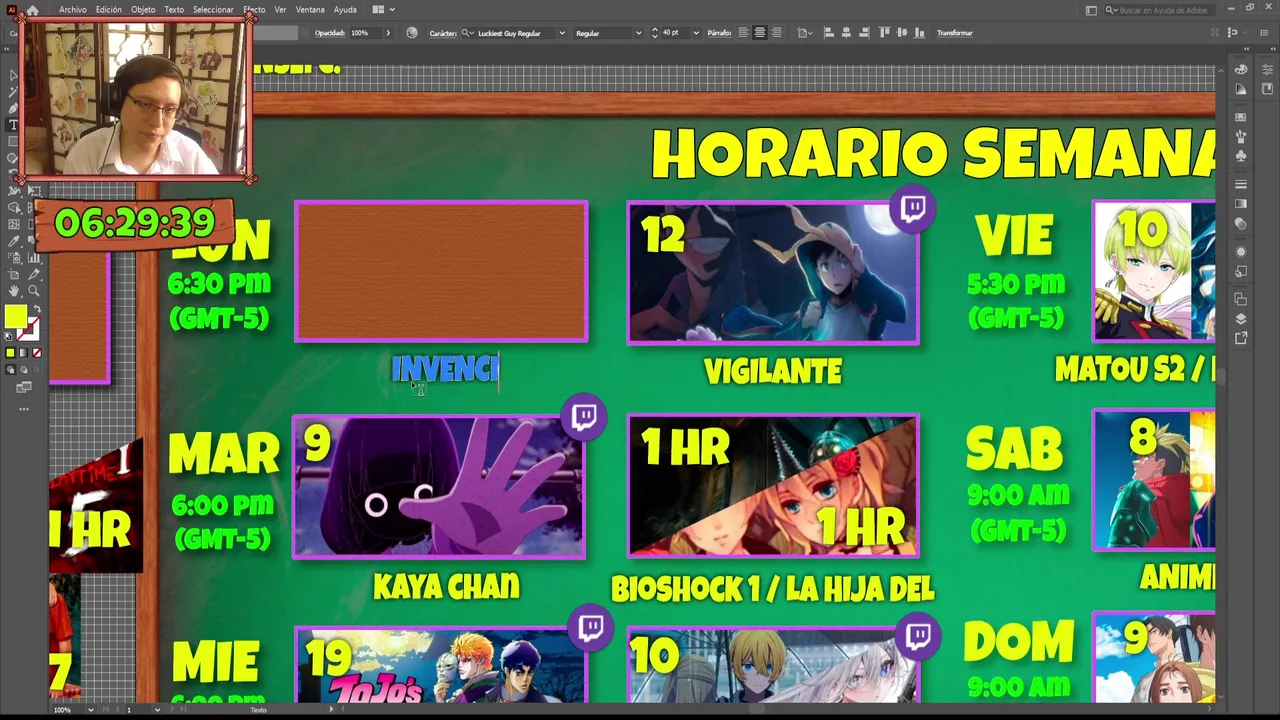Enable Draw Normal mode
The image size is (1280, 720).
pyautogui.click(x=10, y=370)
